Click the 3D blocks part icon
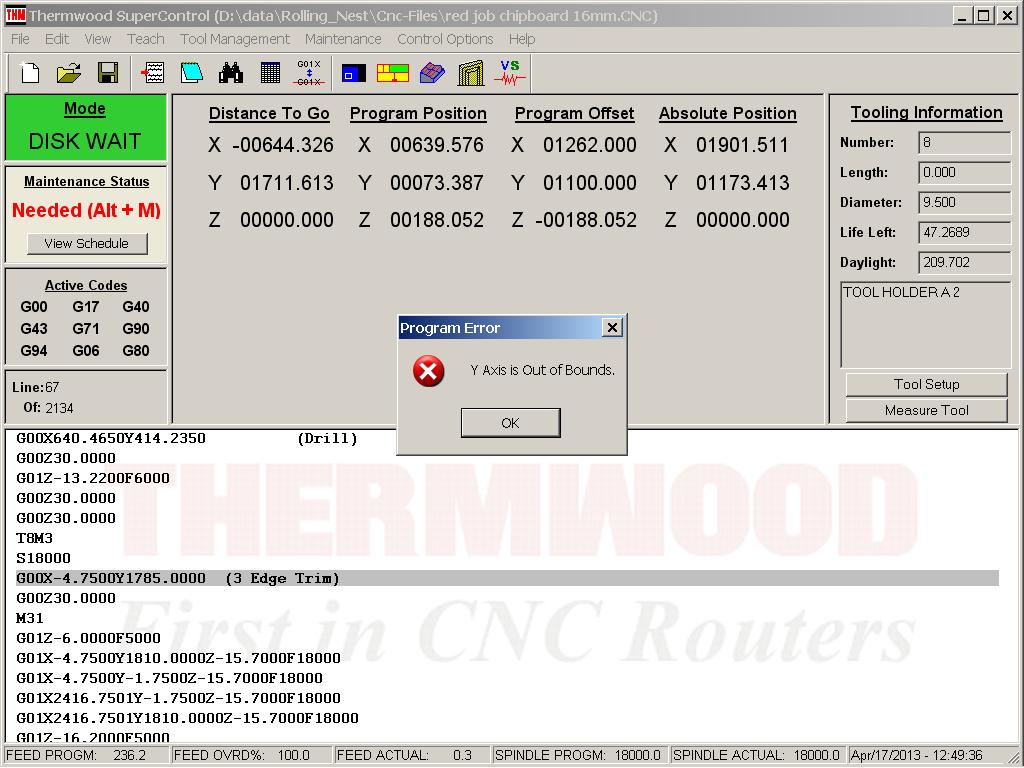 pyautogui.click(x=432, y=73)
